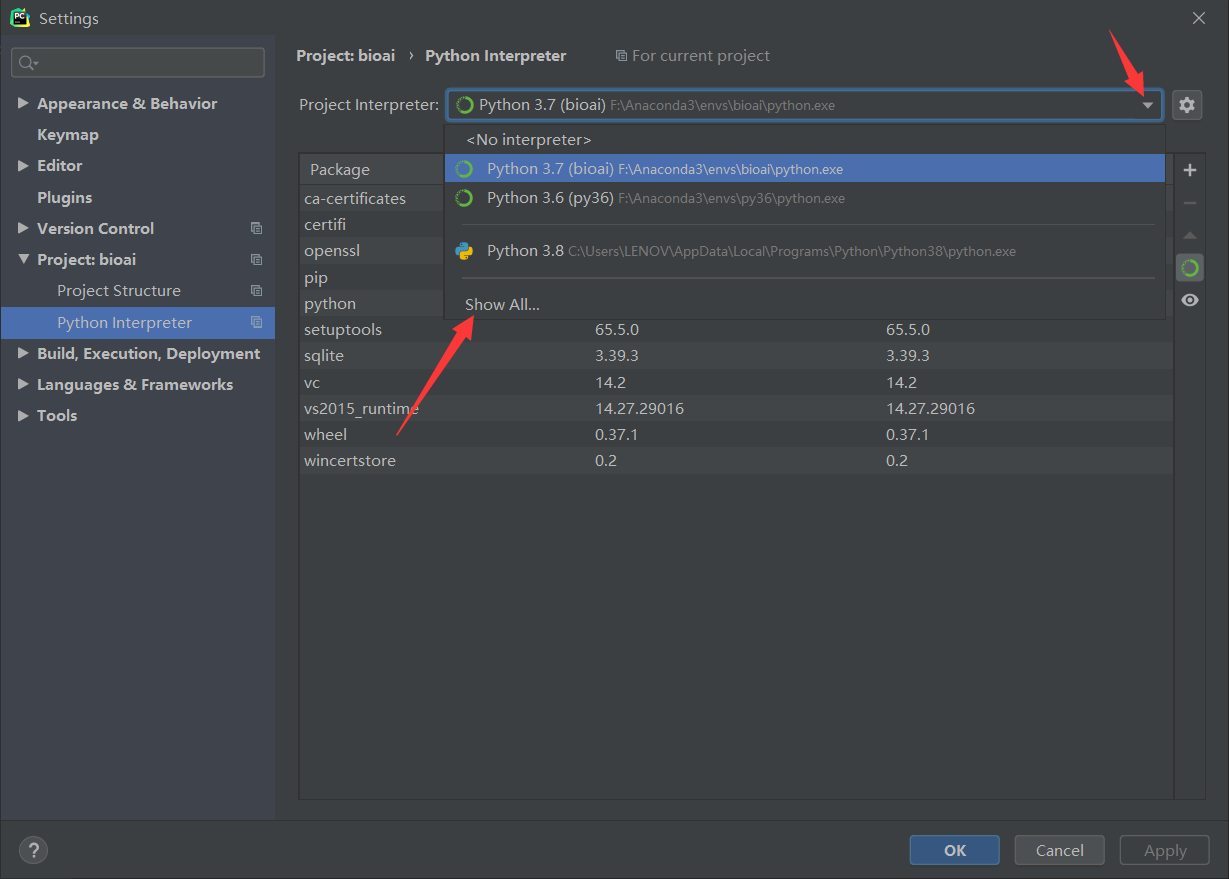The image size is (1229, 879).
Task: Click the help question mark button
Action: [x=33, y=850]
